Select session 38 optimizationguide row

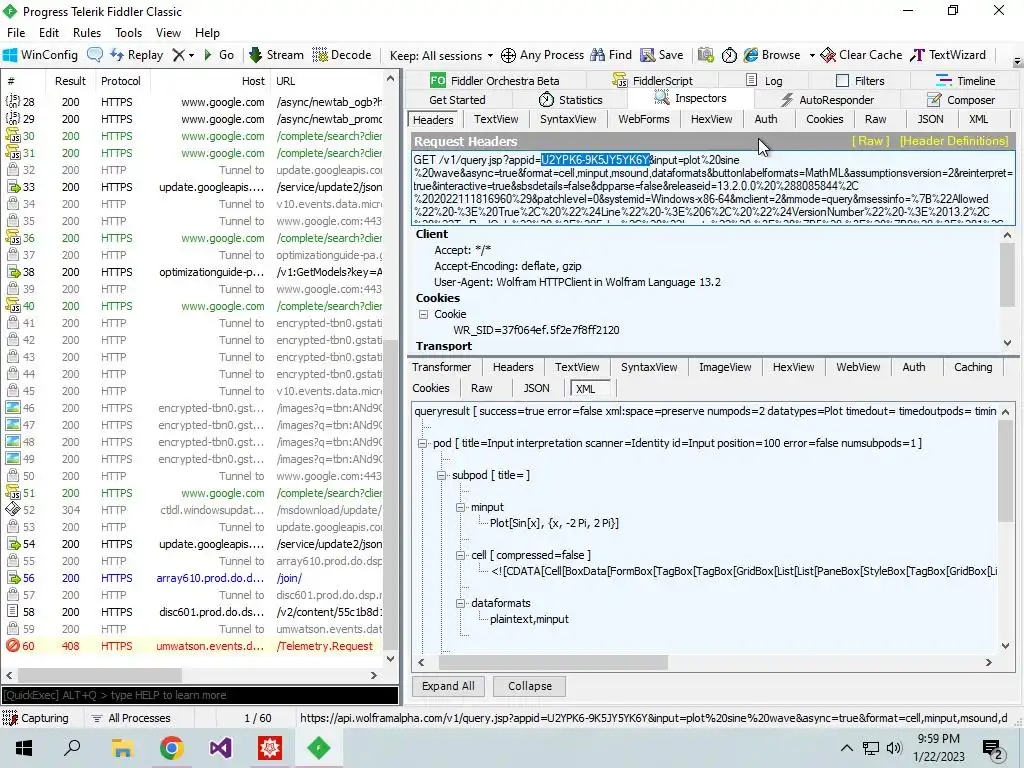[x=193, y=272]
